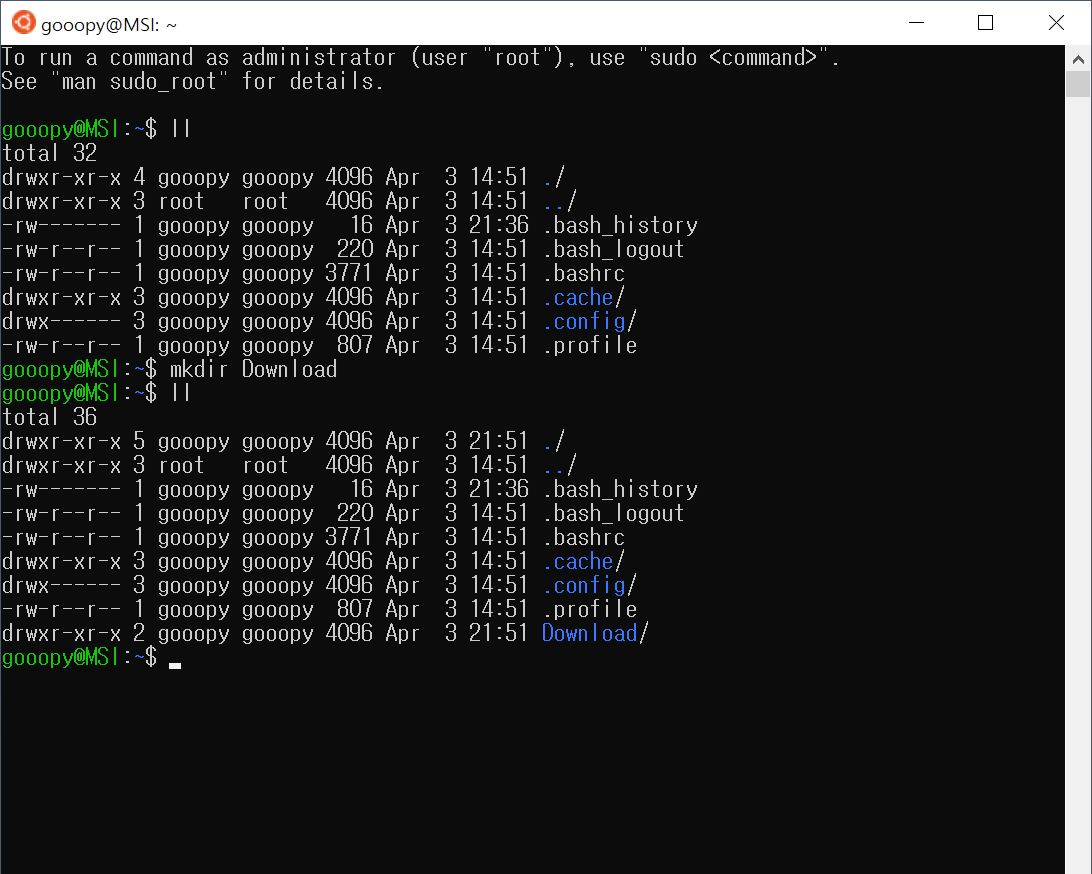Screen dimensions: 1092x874
Task: Click the 'total 36' line
Action: 49,417
